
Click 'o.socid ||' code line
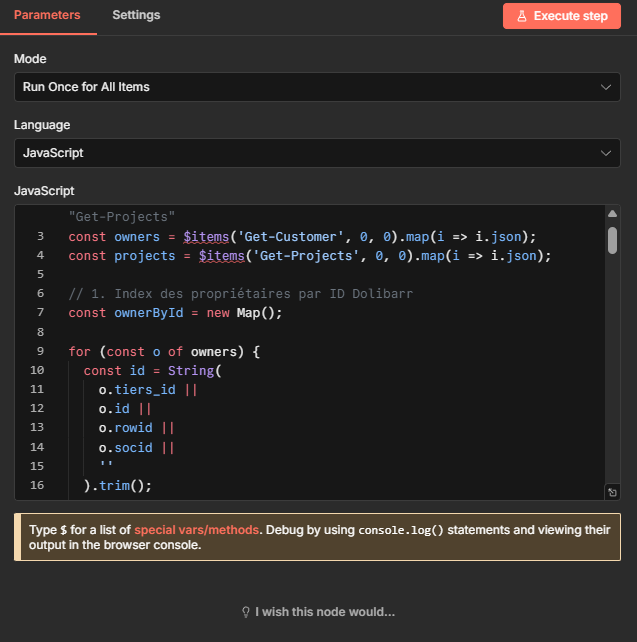pos(136,448)
